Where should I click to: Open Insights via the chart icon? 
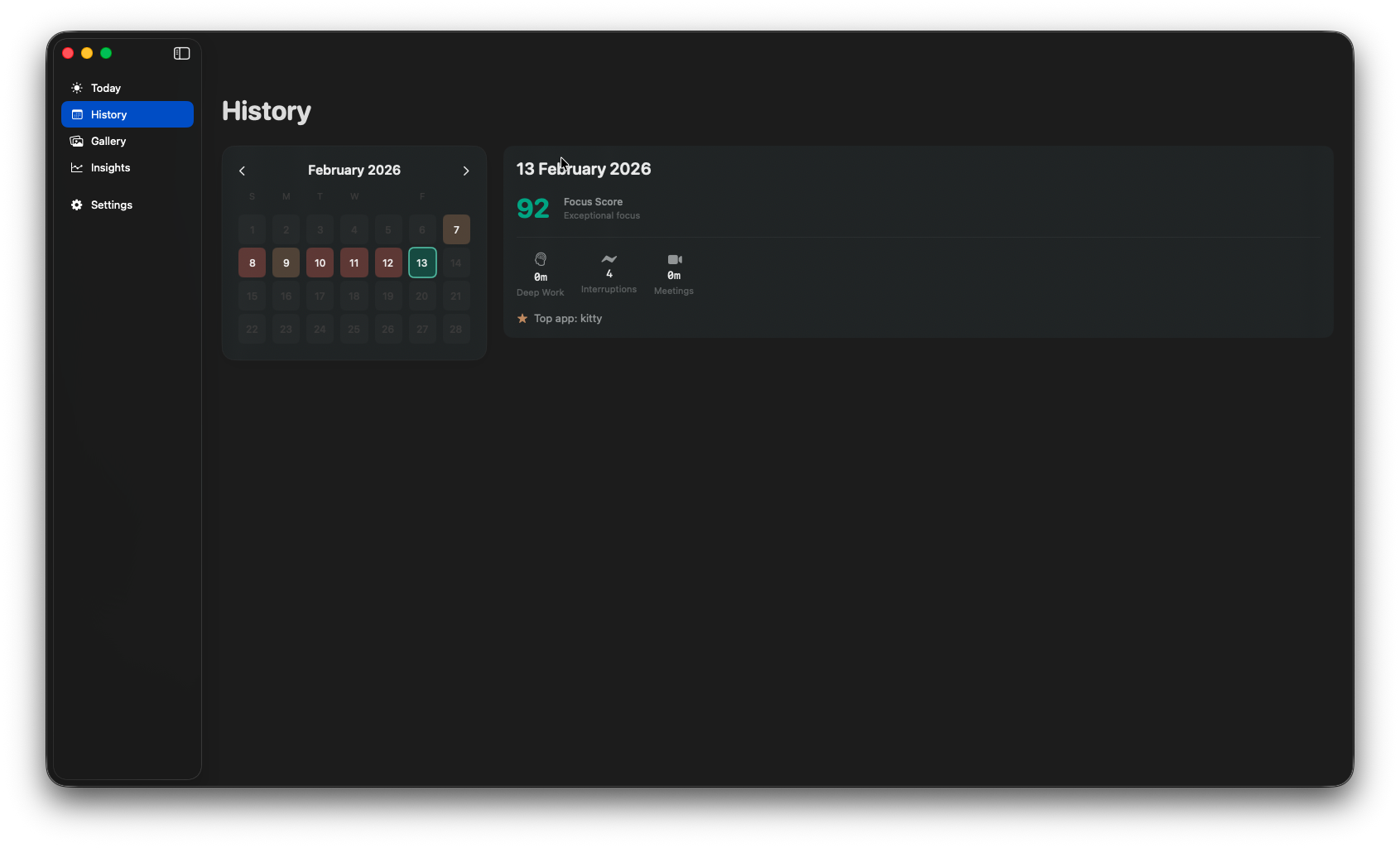76,167
